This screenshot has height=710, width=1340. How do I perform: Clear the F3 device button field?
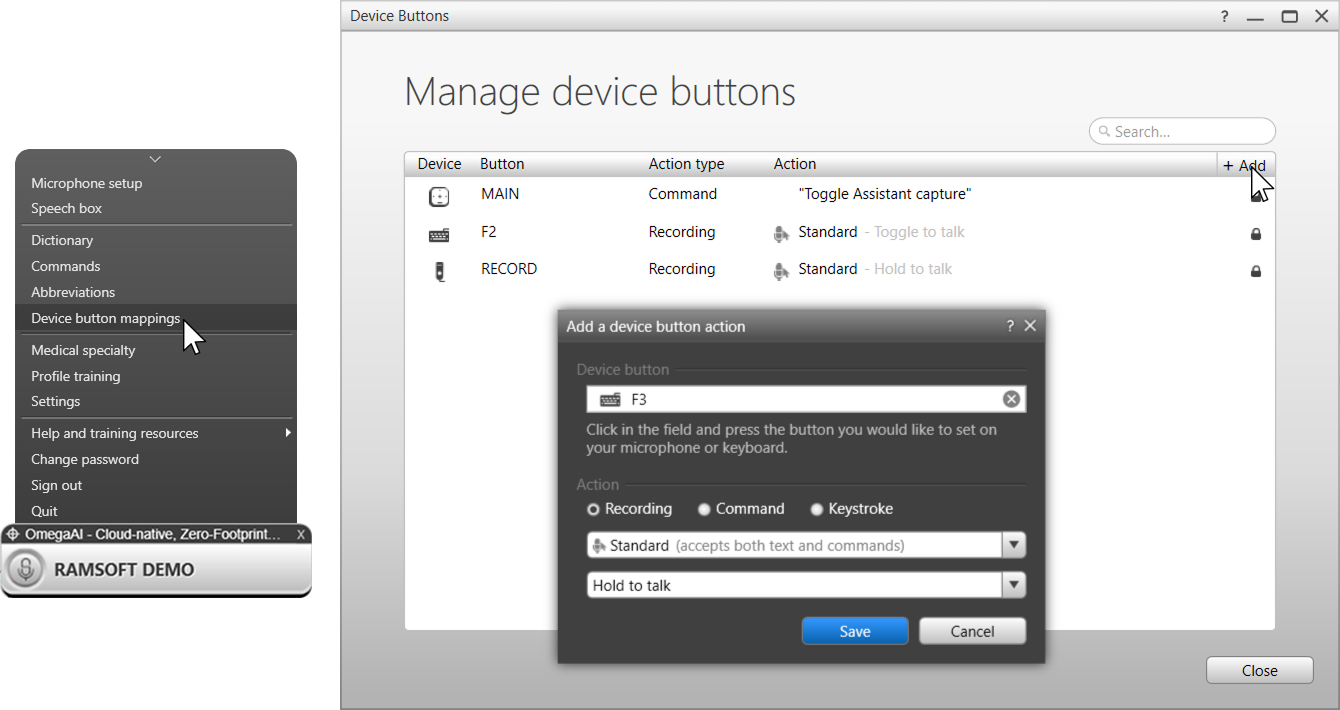[1011, 399]
